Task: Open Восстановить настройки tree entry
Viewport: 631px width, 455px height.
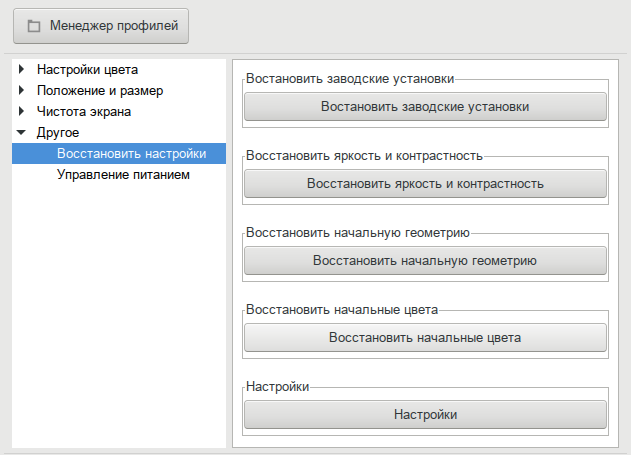Action: point(119,153)
